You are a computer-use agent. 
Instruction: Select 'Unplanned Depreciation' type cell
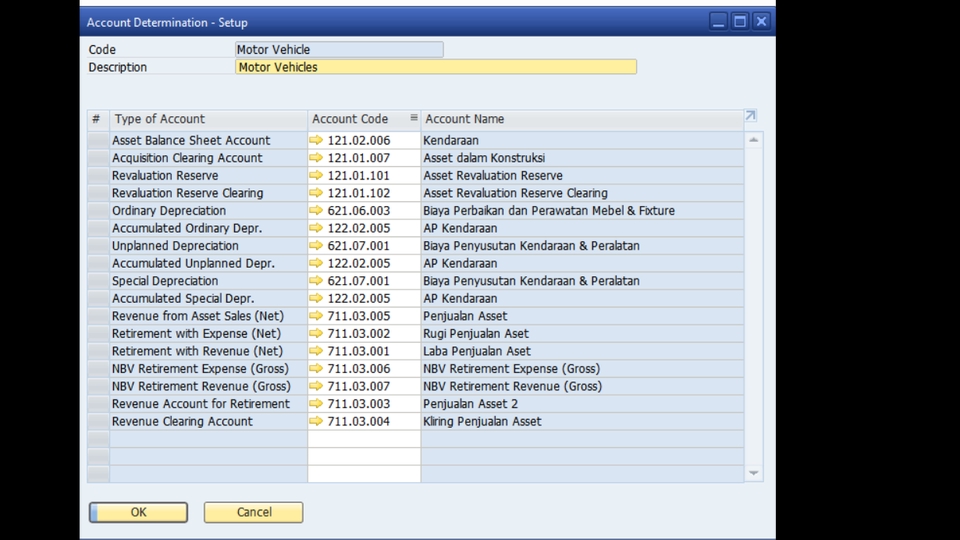208,246
